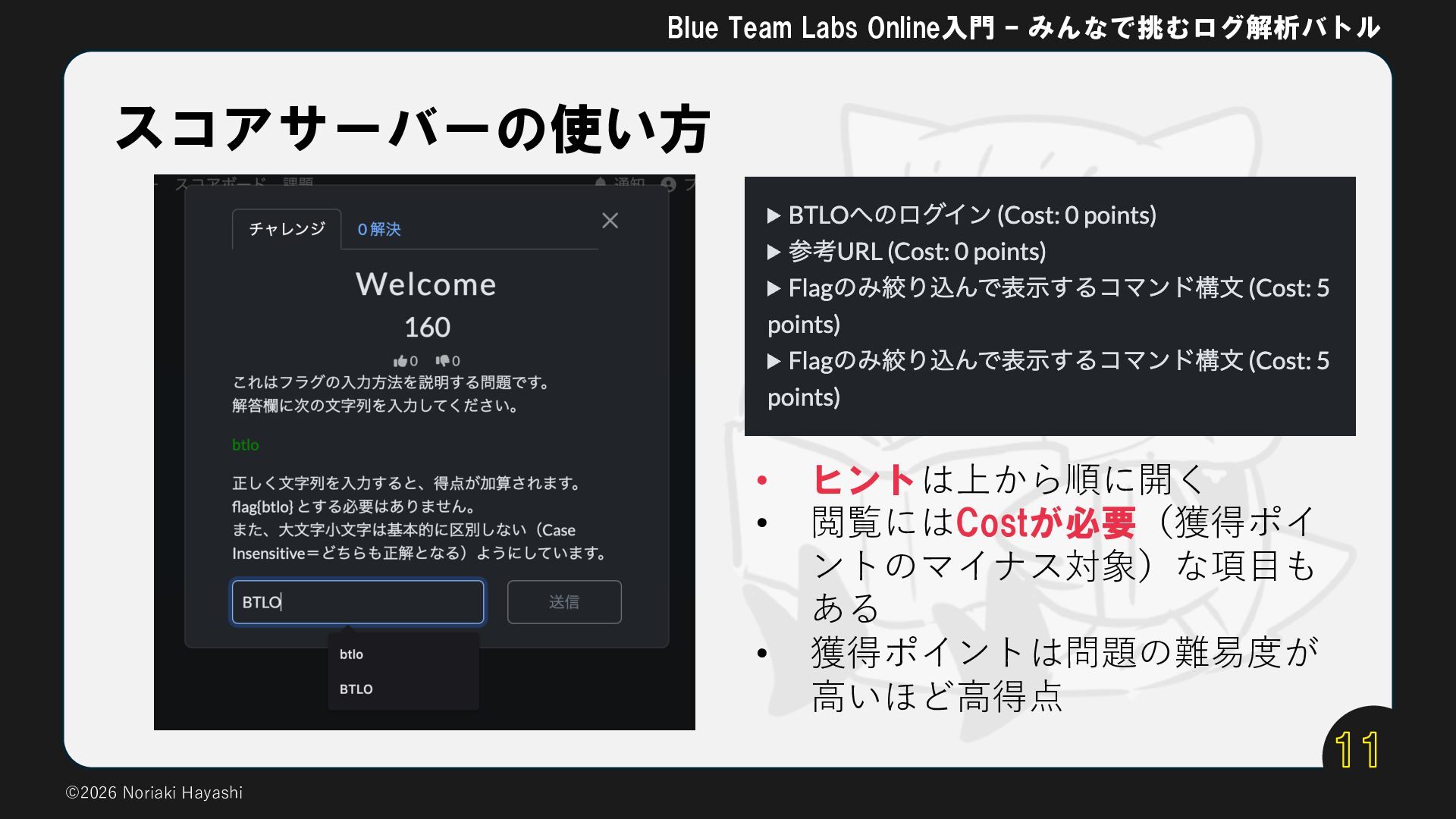The image size is (1456, 819).
Task: Expand the BTLOへのログイン hint triangle
Action: click(774, 216)
